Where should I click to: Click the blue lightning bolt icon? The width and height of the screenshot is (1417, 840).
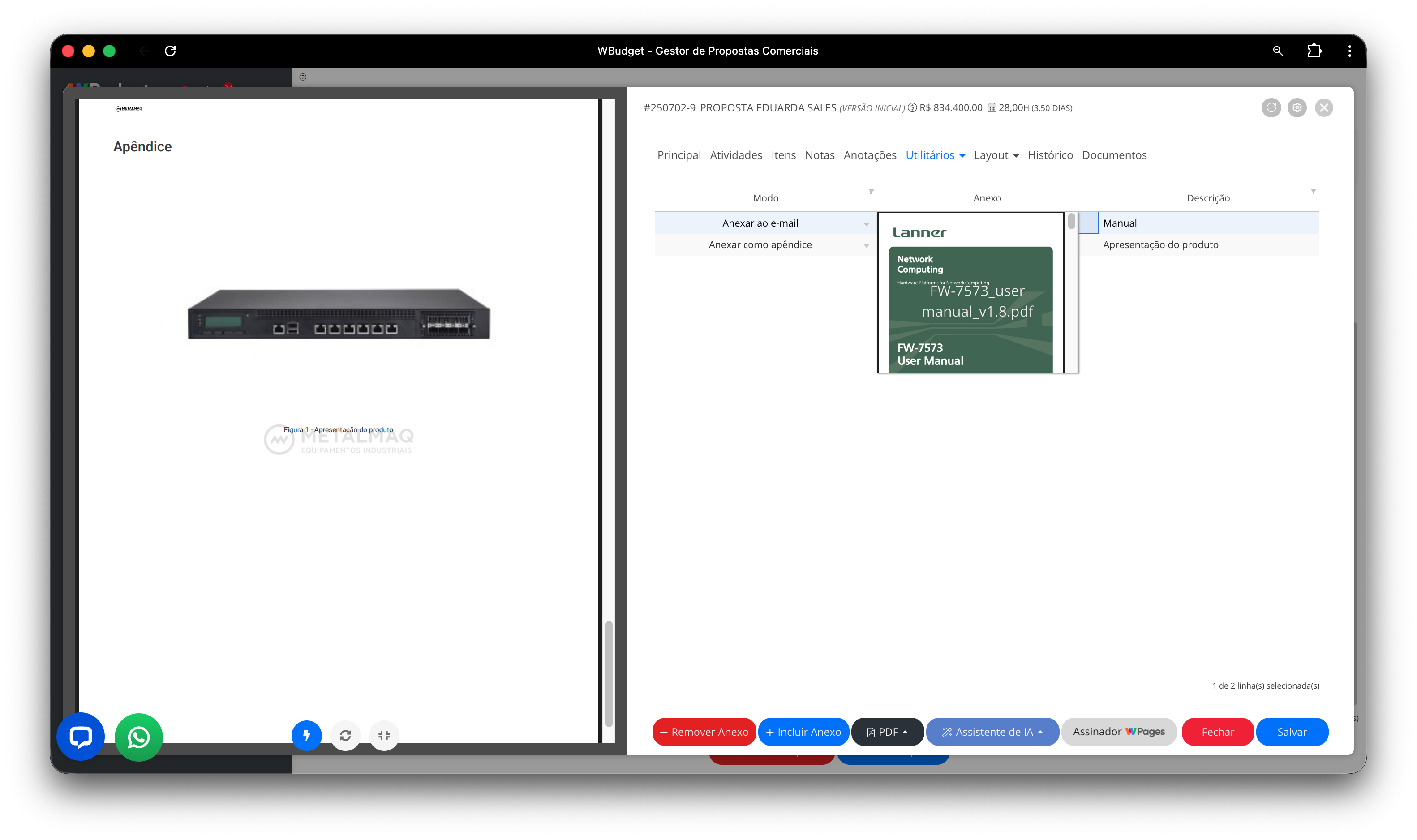coord(306,735)
